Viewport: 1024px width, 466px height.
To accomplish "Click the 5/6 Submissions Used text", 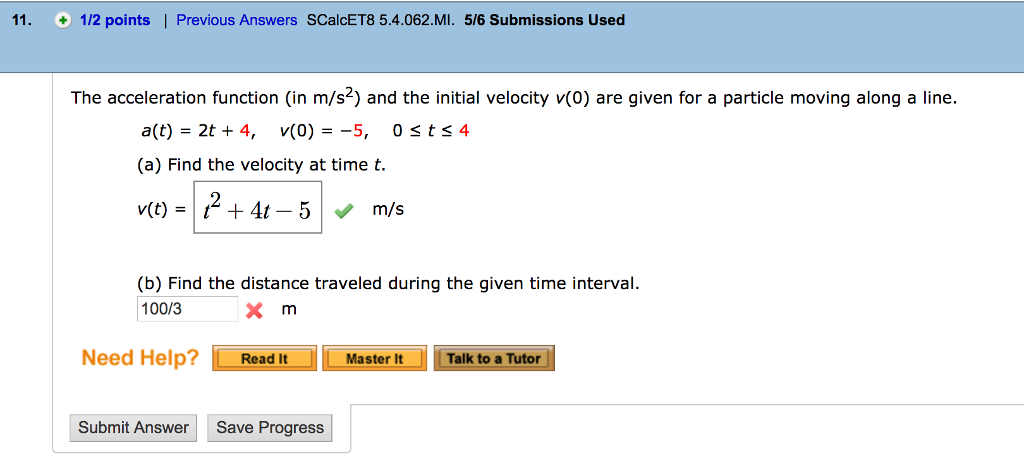I will [x=545, y=20].
